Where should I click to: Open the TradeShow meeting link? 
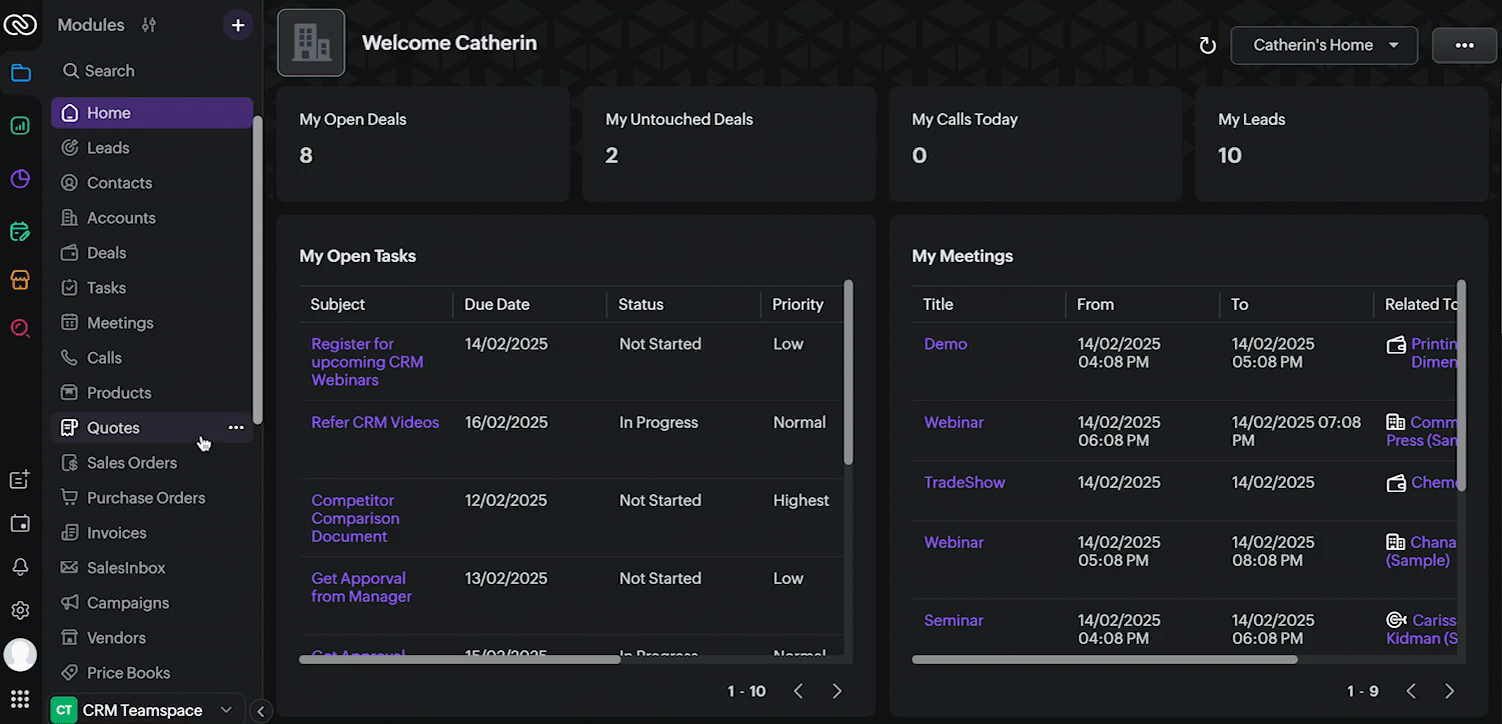click(x=964, y=482)
